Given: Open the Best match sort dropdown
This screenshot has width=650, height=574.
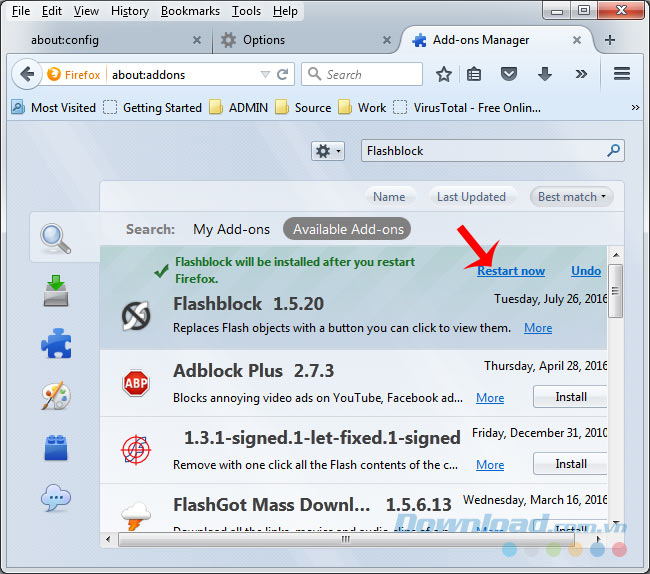Looking at the screenshot, I should pos(572,197).
